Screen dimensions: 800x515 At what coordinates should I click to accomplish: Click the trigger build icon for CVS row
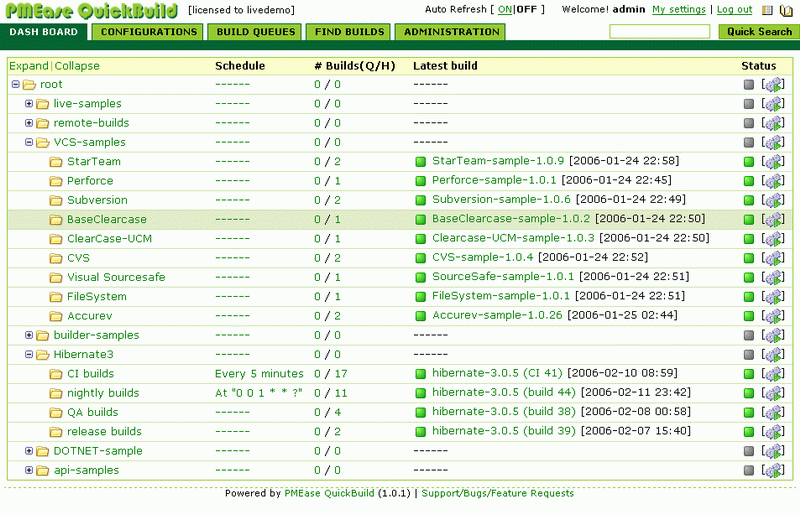[773, 258]
